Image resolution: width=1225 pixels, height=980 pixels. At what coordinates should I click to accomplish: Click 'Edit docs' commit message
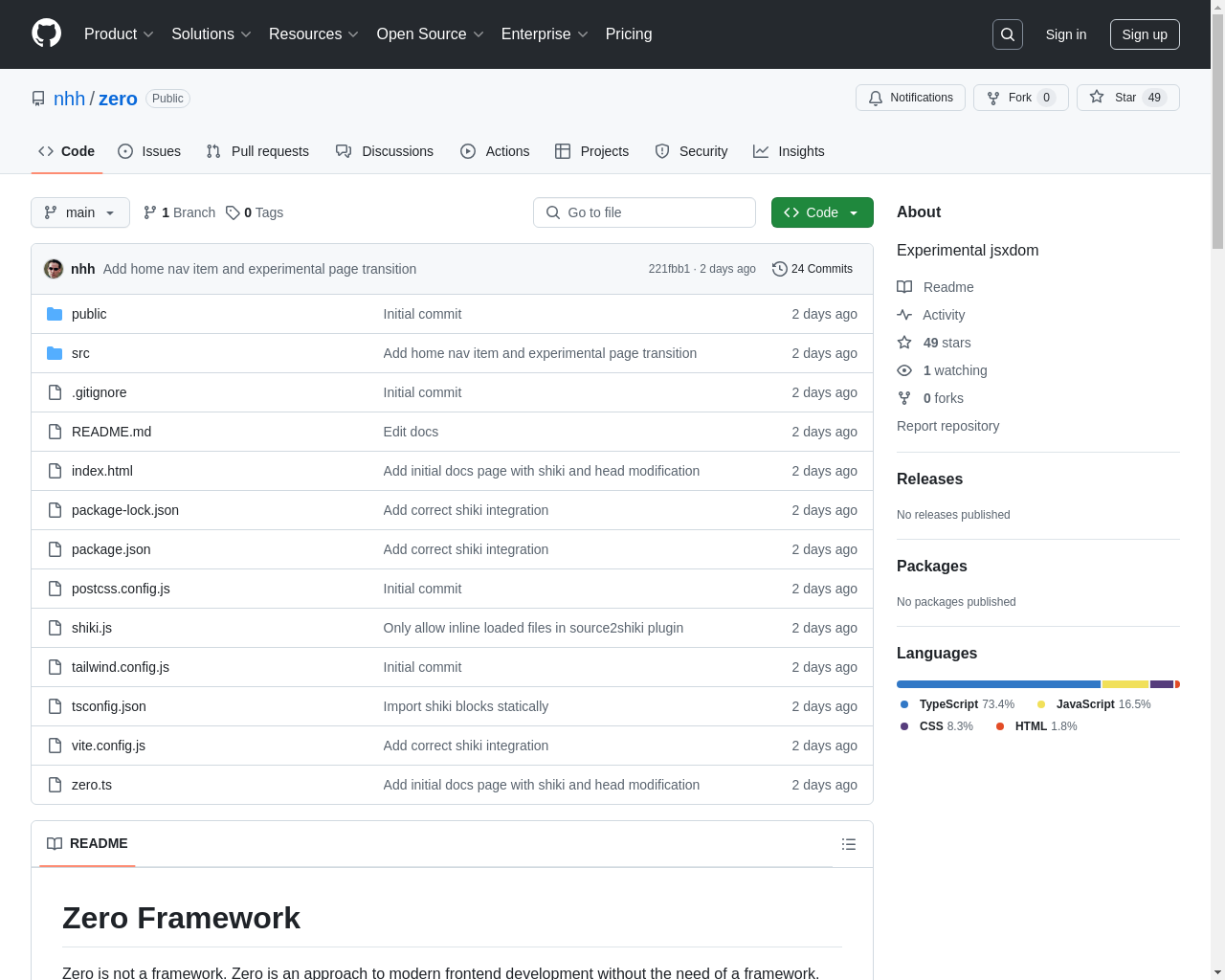[411, 432]
